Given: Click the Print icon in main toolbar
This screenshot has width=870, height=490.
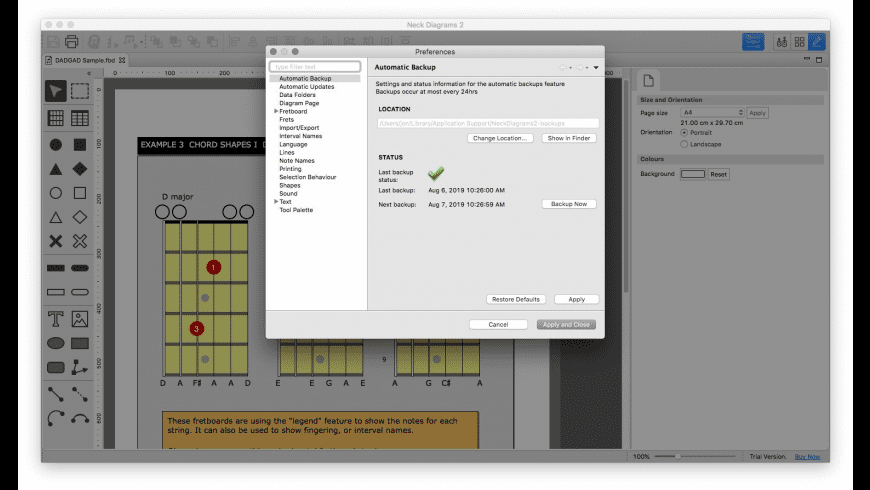Looking at the screenshot, I should [x=72, y=42].
